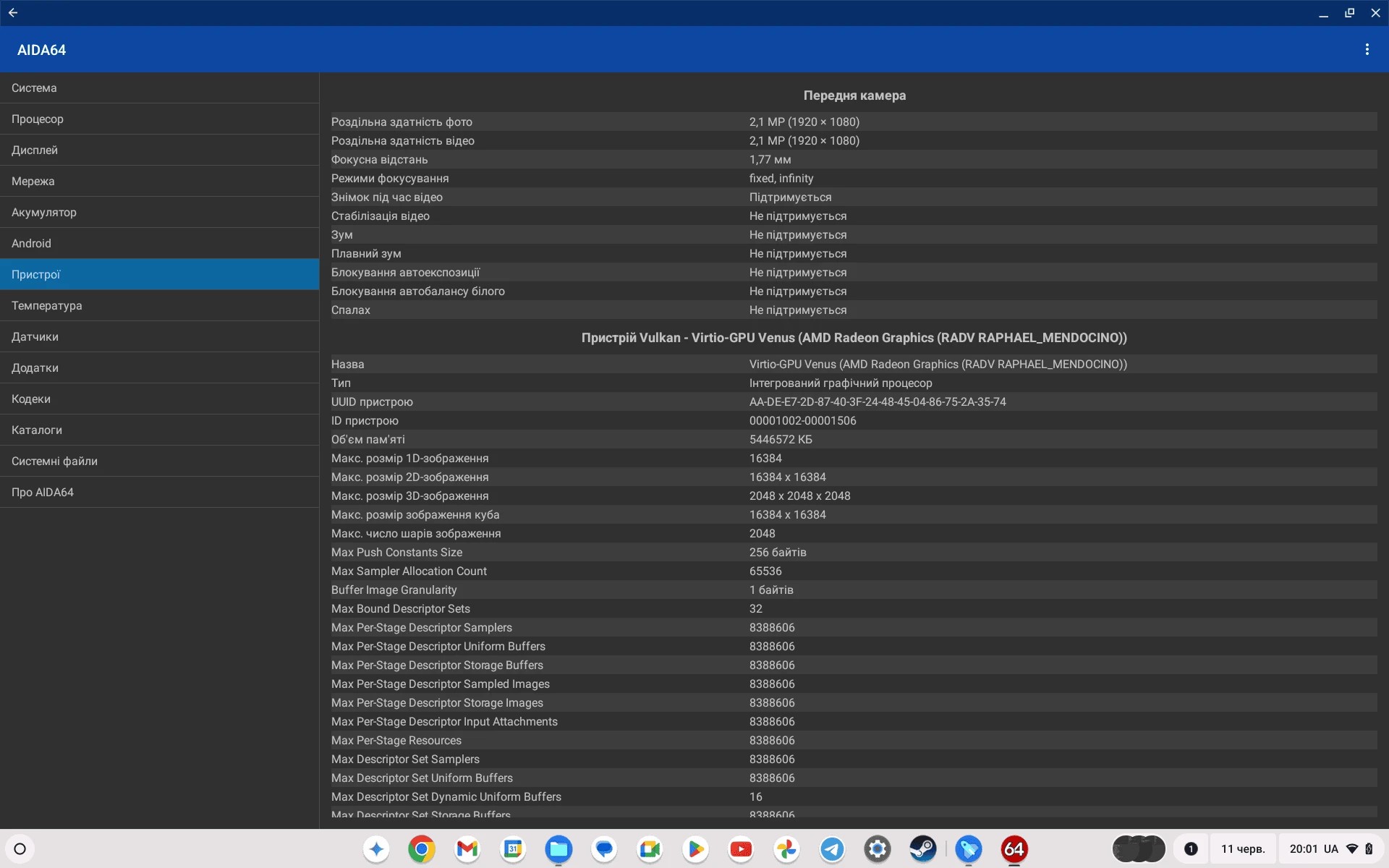Image resolution: width=1389 pixels, height=868 pixels.
Task: Click the date 11 черв. in shelf
Action: [x=1242, y=848]
